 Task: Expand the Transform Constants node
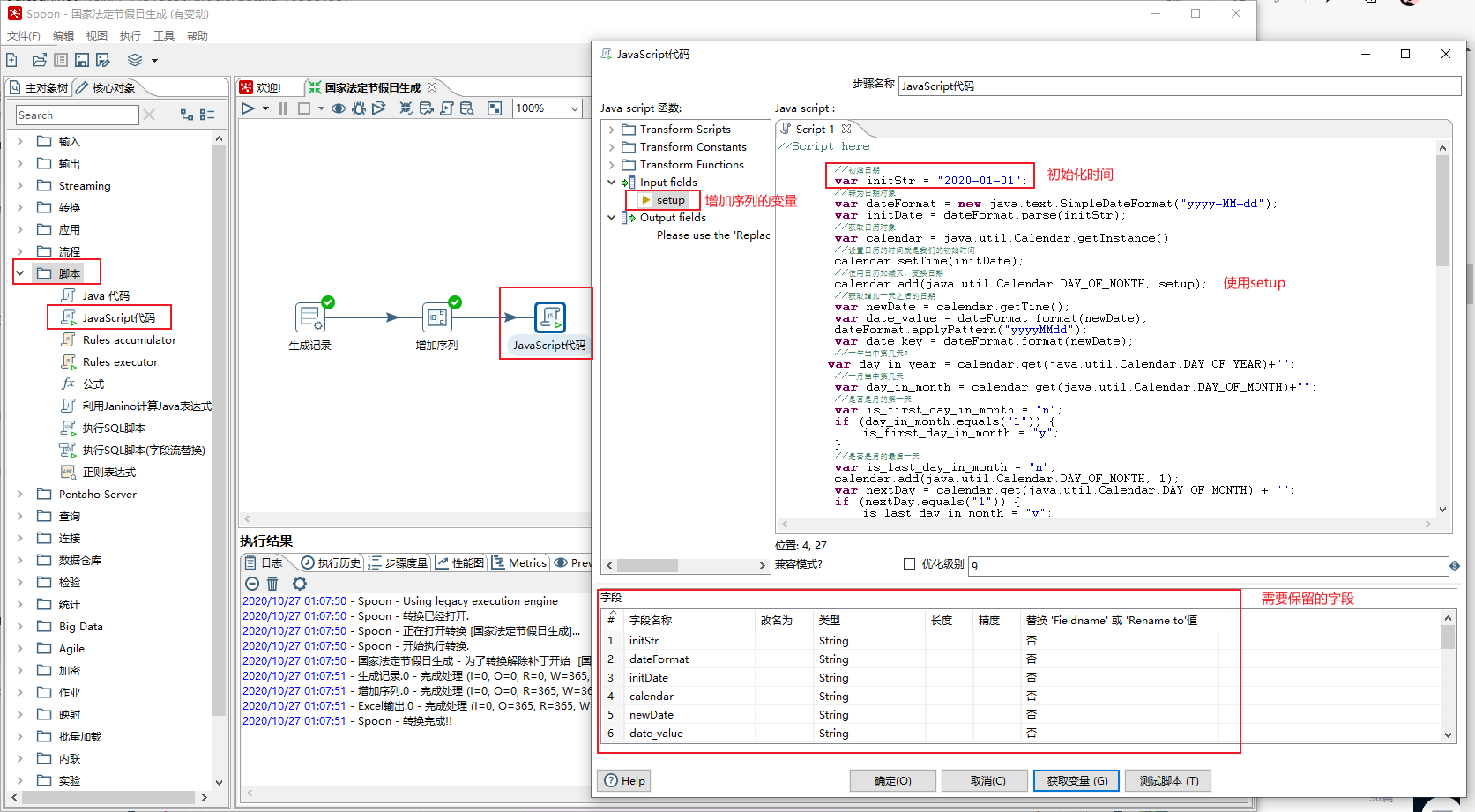tap(612, 147)
